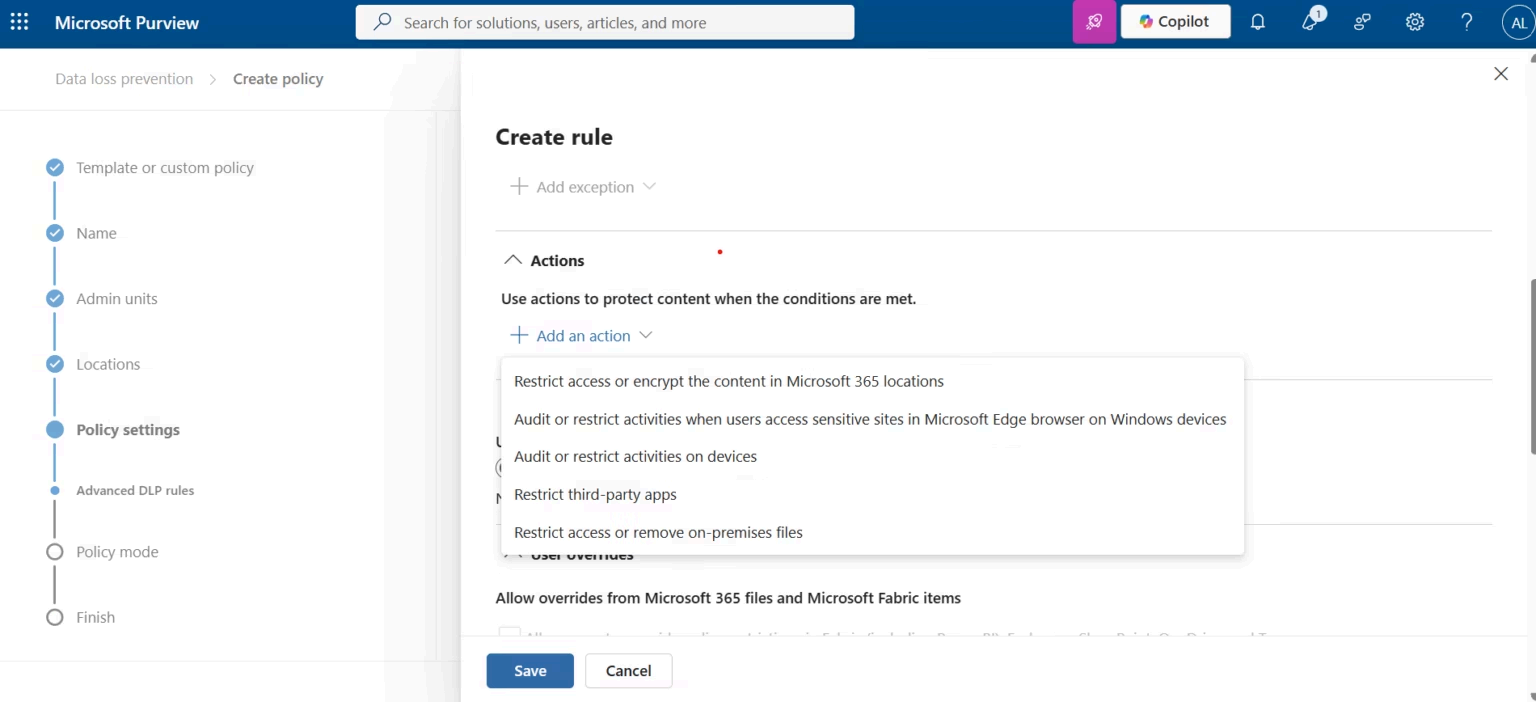
Task: Open the Copilot button
Action: coord(1175,21)
